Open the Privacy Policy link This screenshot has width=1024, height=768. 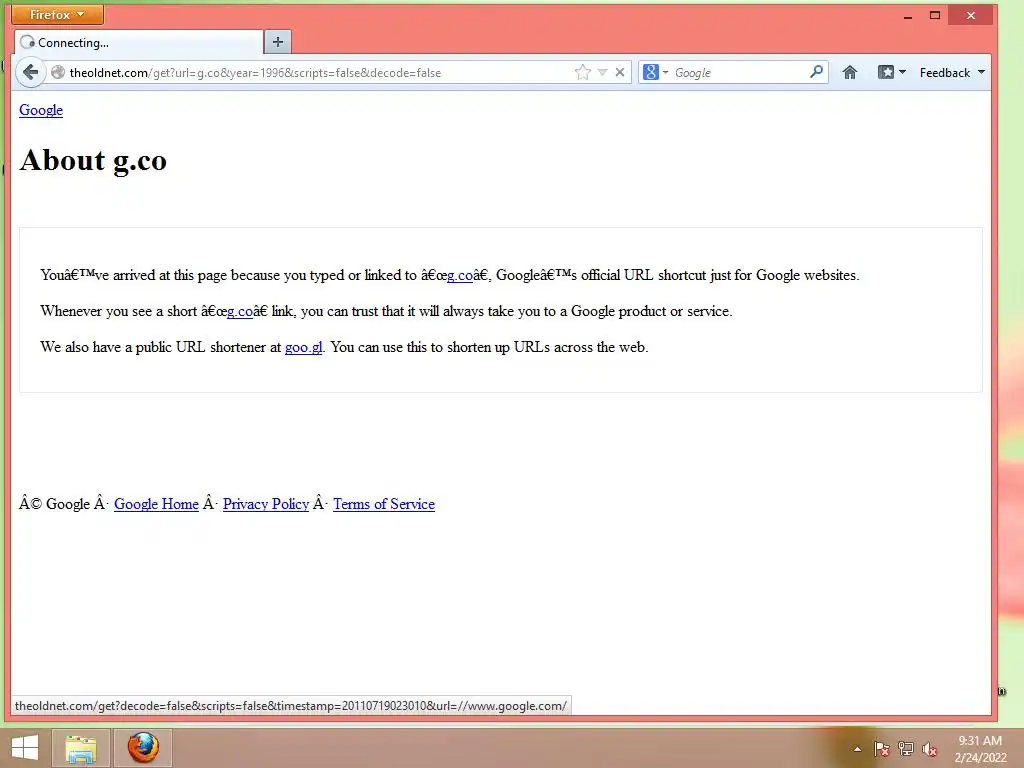266,504
